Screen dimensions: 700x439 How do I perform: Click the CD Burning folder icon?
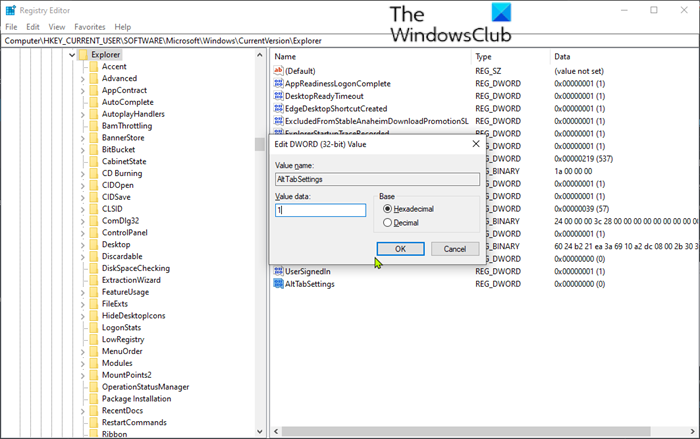click(93, 173)
